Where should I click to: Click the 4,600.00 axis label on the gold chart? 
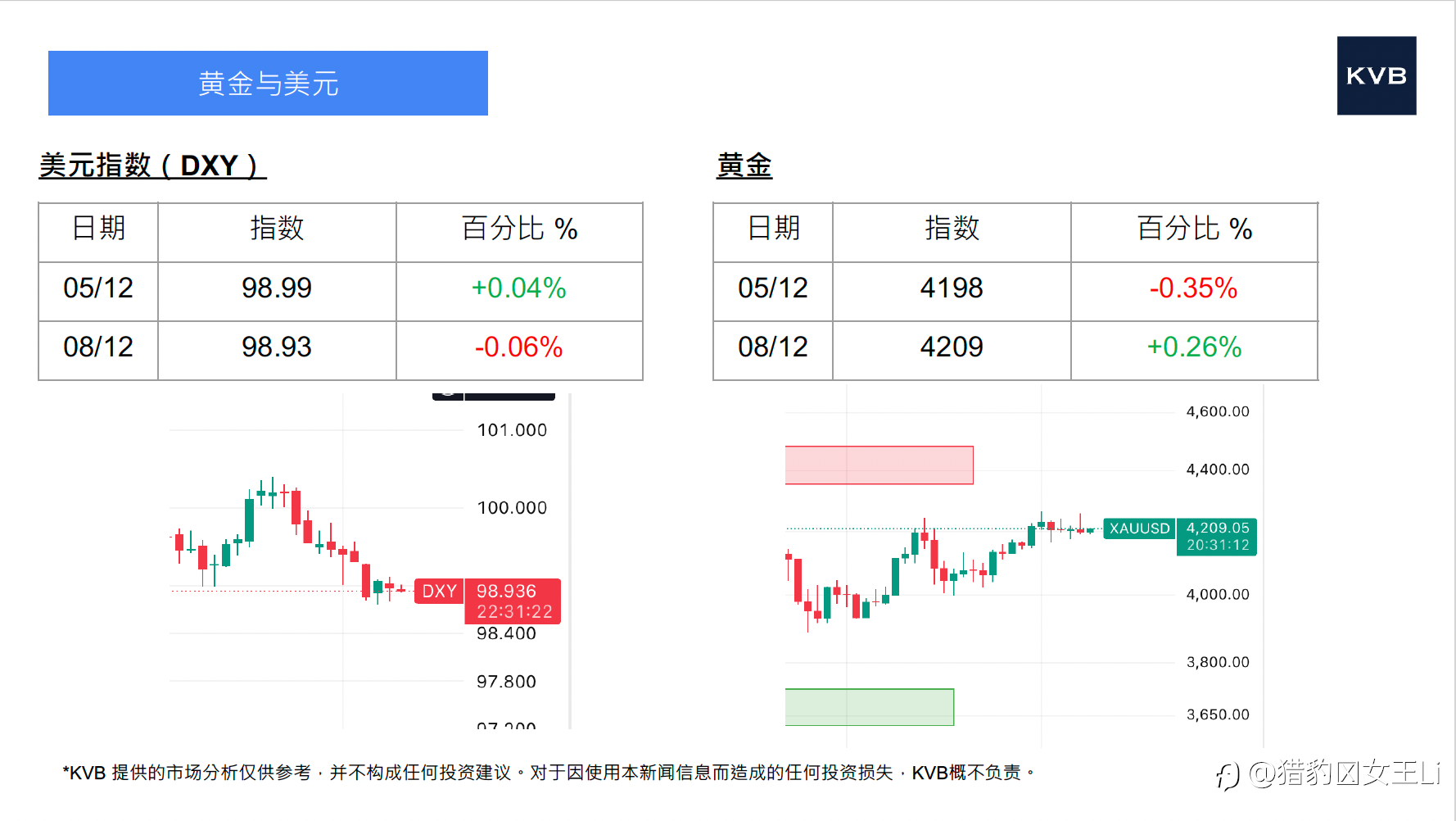click(x=1217, y=411)
